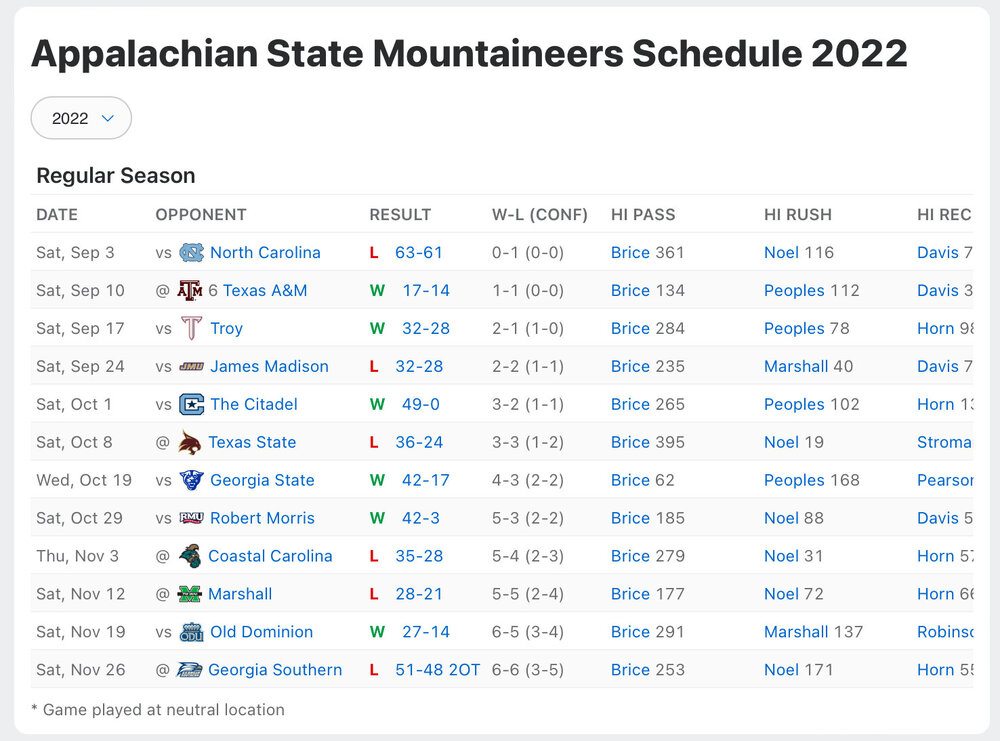Click The Citadel team logo
Viewport: 1000px width, 741px height.
pos(191,405)
